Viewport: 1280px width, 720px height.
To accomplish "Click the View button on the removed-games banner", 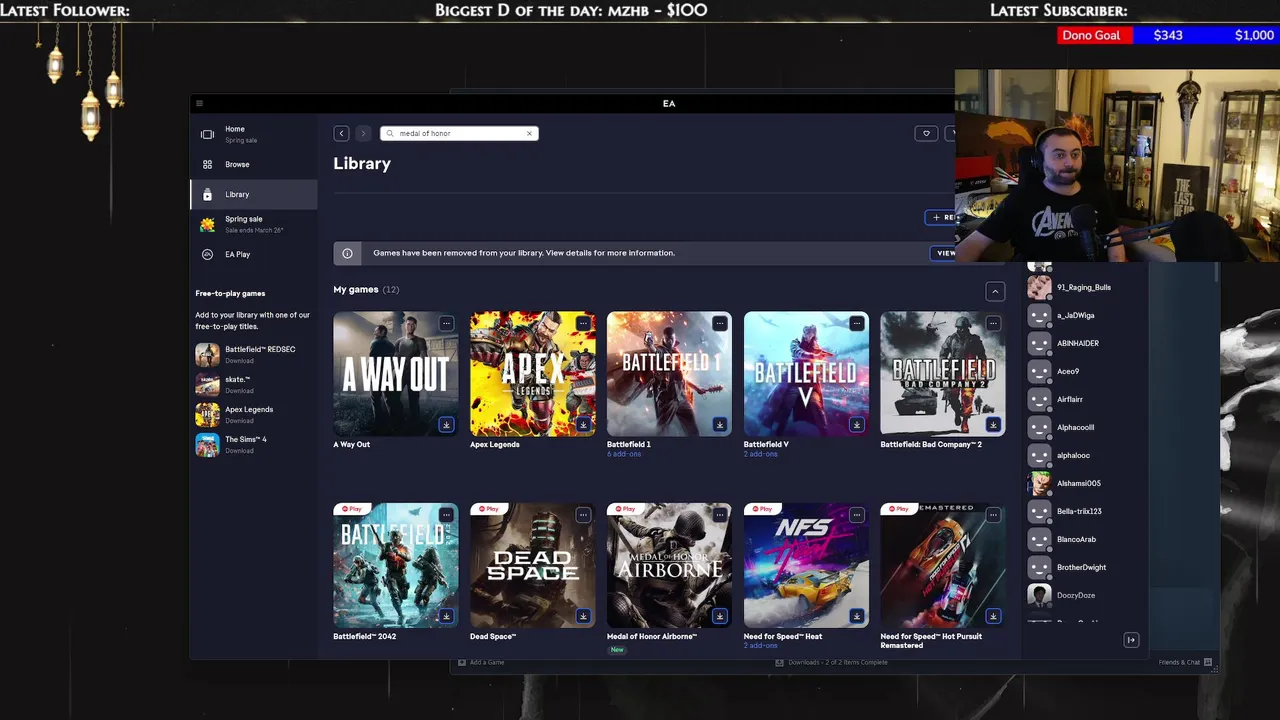I will [x=944, y=253].
